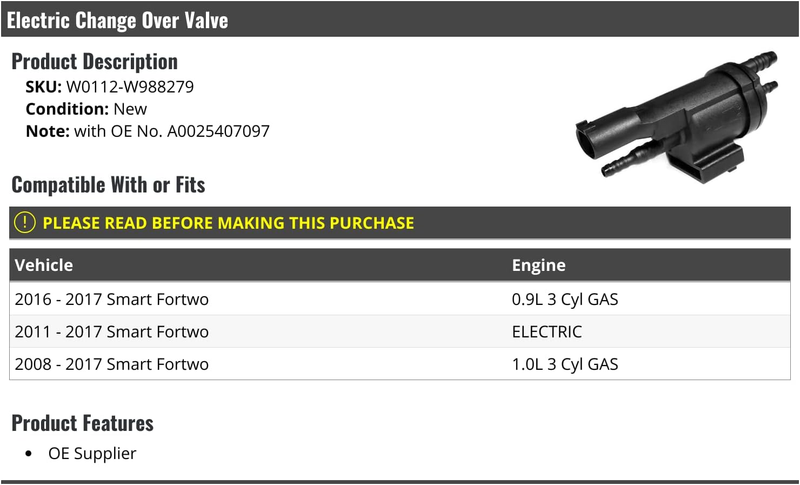Select the OE No. A0025407097 note

[147, 131]
